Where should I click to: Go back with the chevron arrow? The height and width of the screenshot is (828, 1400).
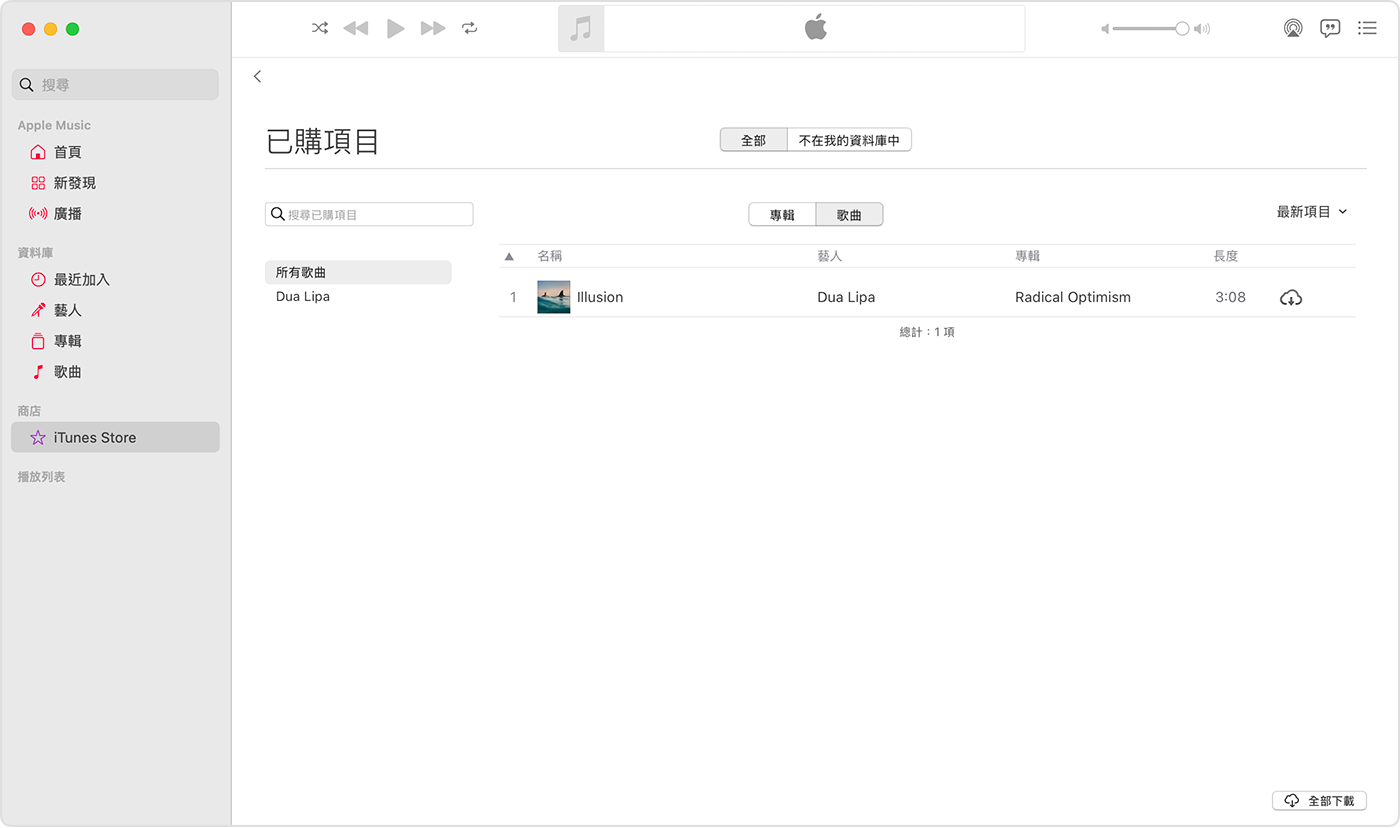(x=258, y=76)
